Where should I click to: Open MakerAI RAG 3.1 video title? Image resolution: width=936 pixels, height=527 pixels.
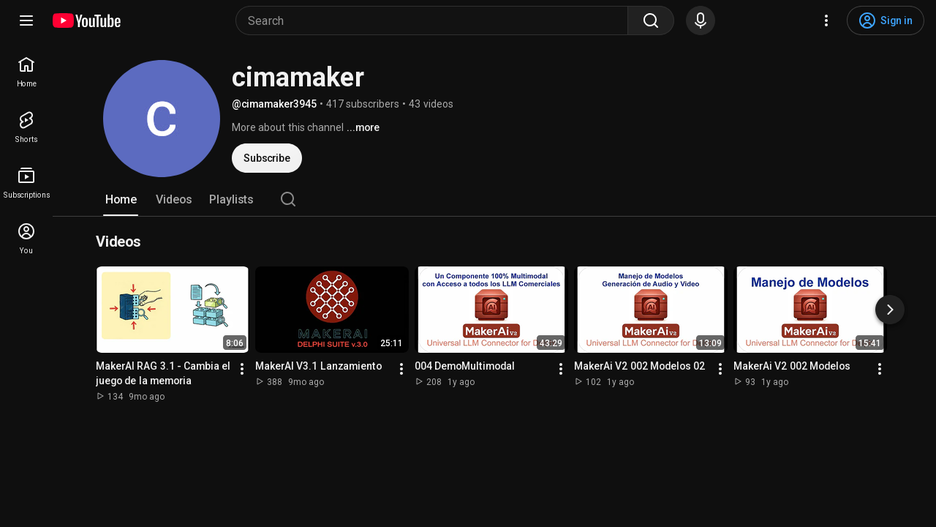(163, 373)
